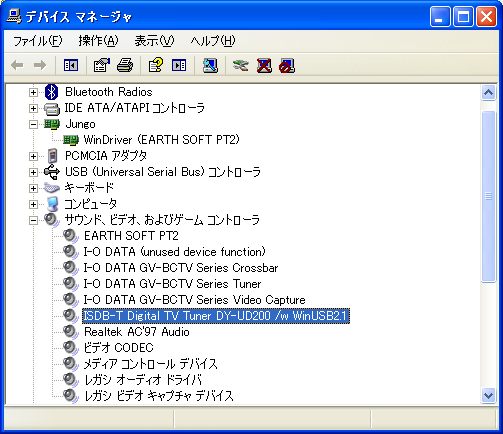Screen dimensions: 503x434
Task: Click the USB controller category icon
Action: 52,172
